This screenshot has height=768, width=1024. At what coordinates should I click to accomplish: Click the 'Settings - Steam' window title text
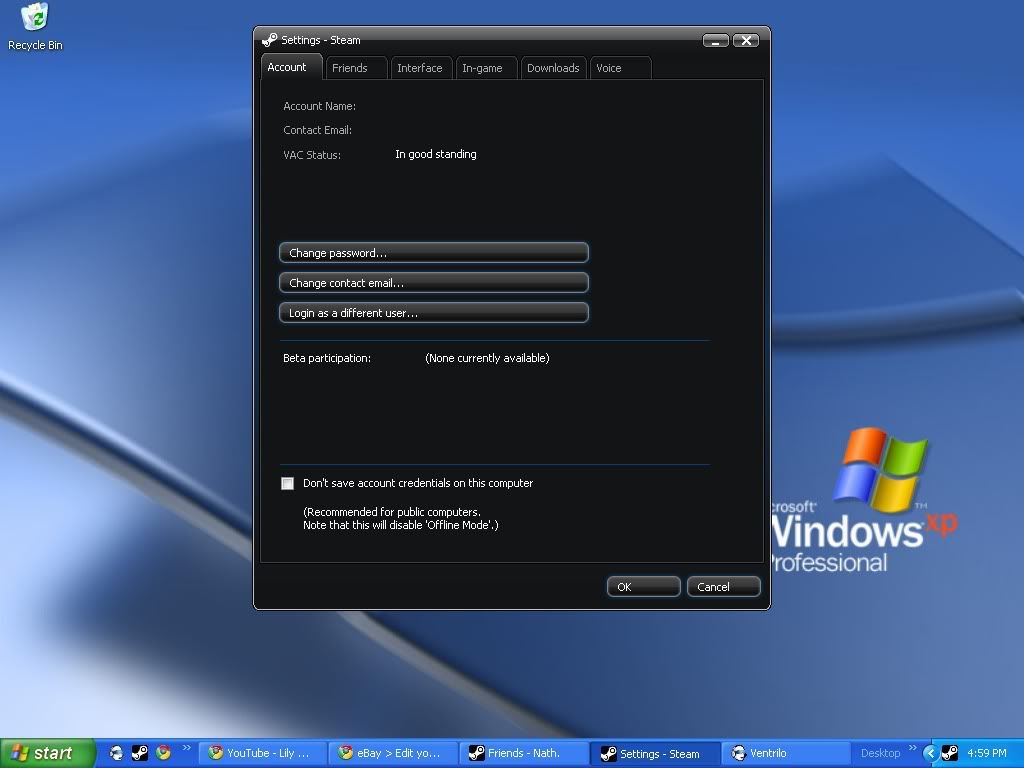pyautogui.click(x=321, y=40)
